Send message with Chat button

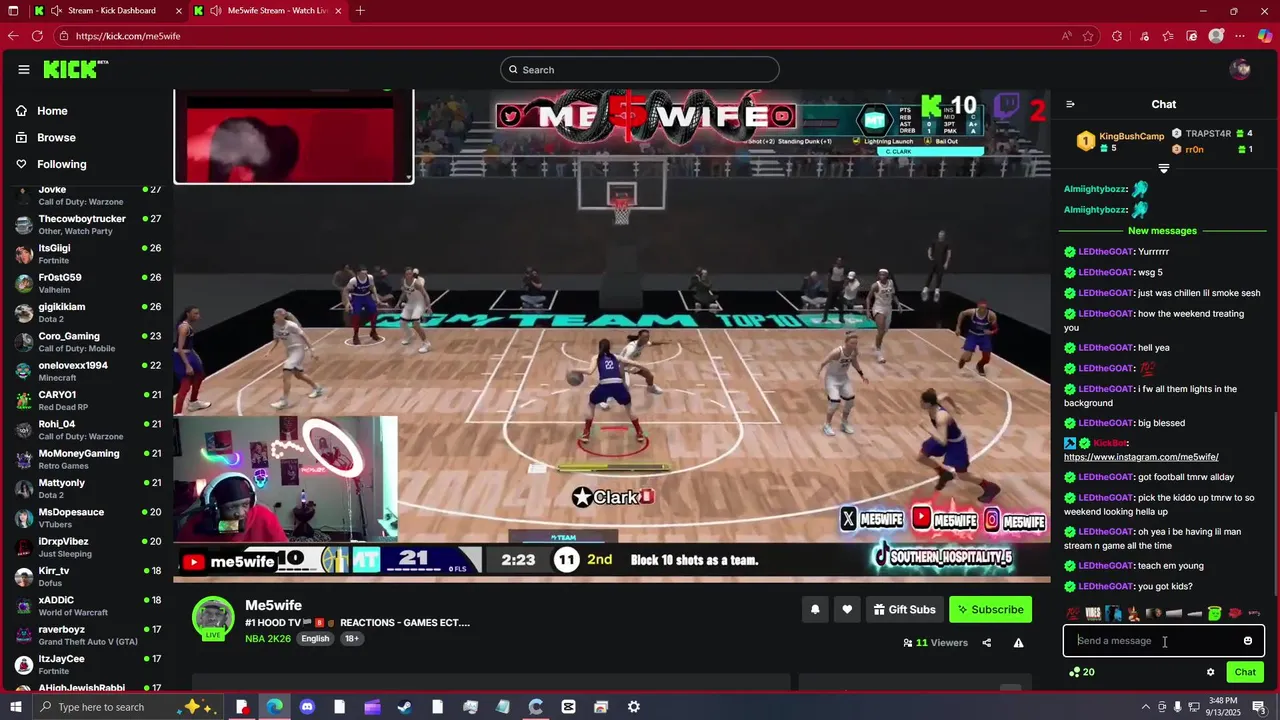tap(1245, 672)
